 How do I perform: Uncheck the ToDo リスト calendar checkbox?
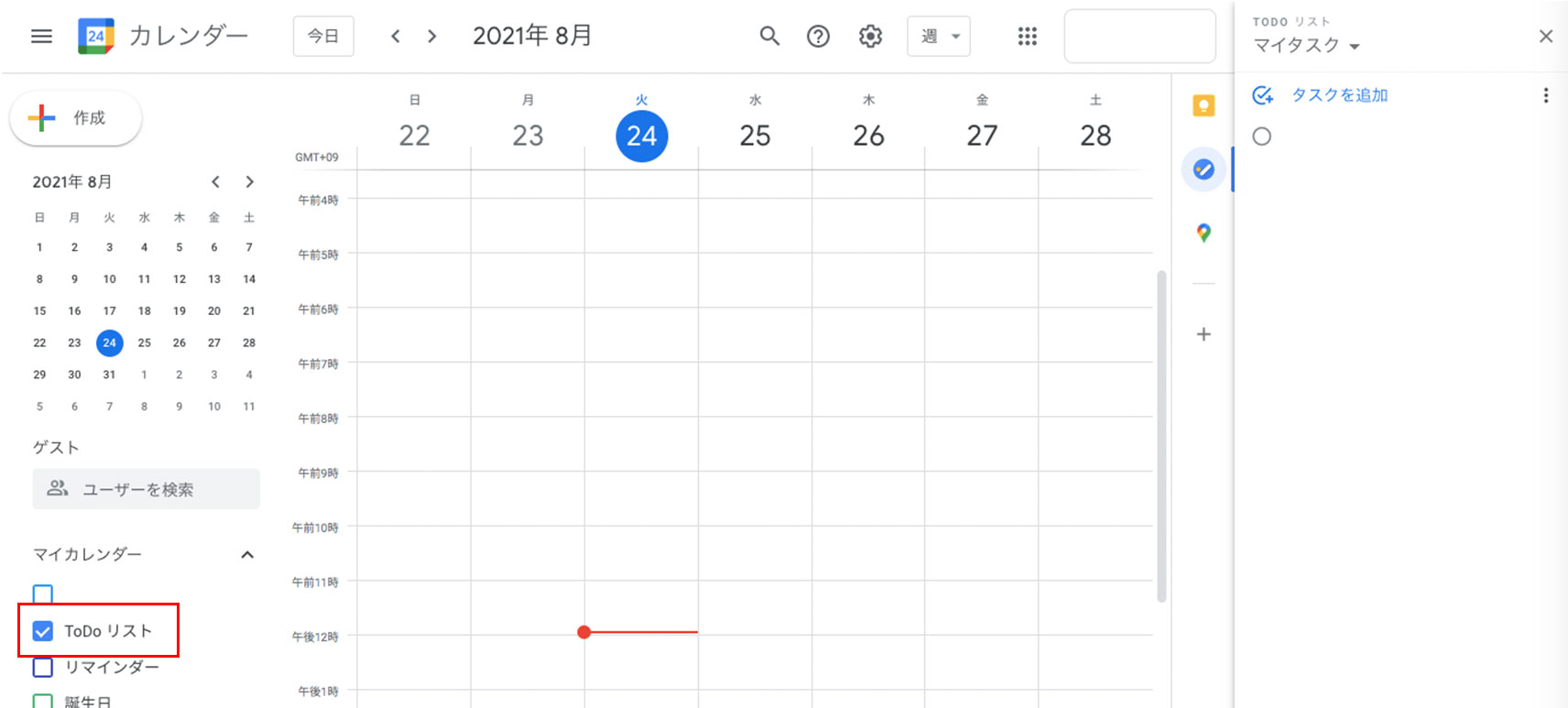[x=43, y=631]
